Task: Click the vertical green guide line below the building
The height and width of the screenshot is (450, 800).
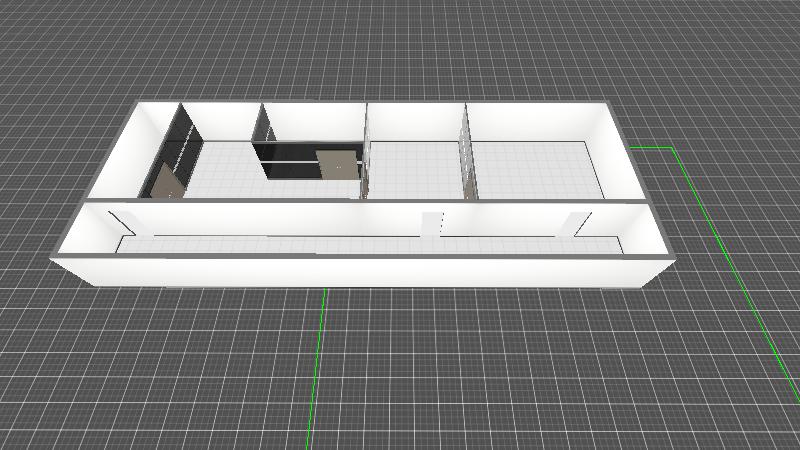Action: tap(318, 370)
